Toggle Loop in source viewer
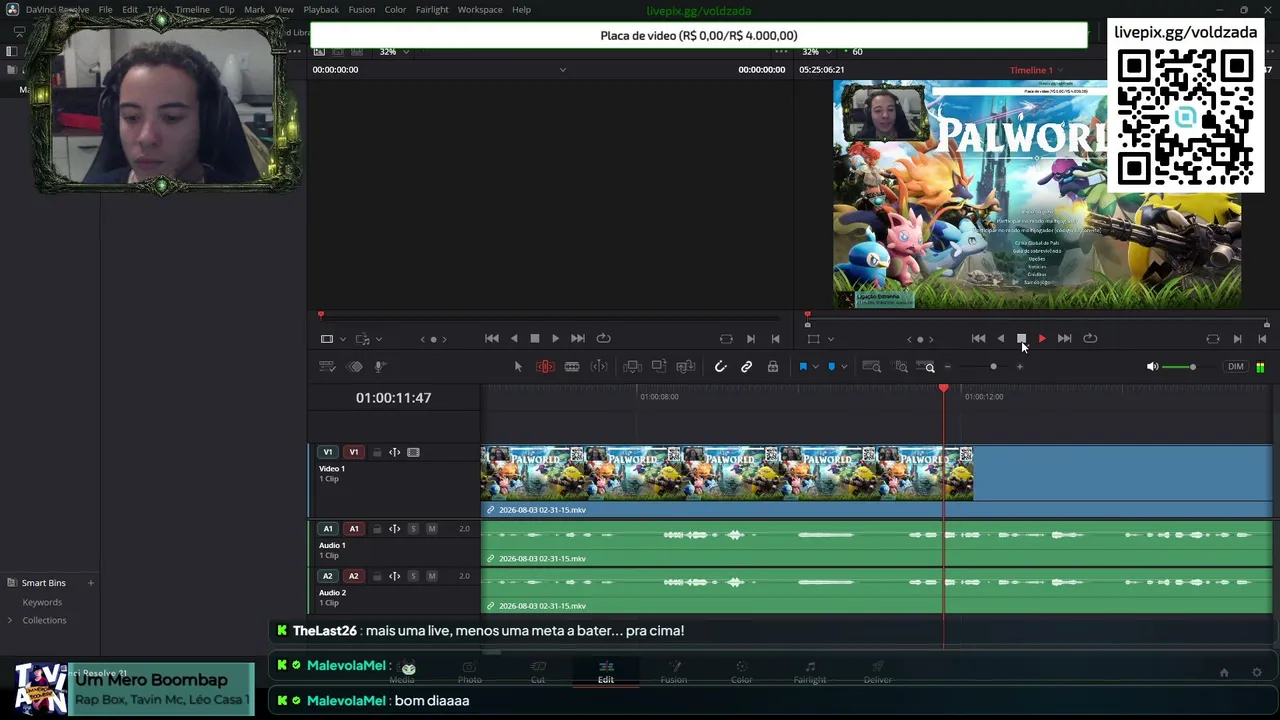The image size is (1280, 720). [x=603, y=339]
